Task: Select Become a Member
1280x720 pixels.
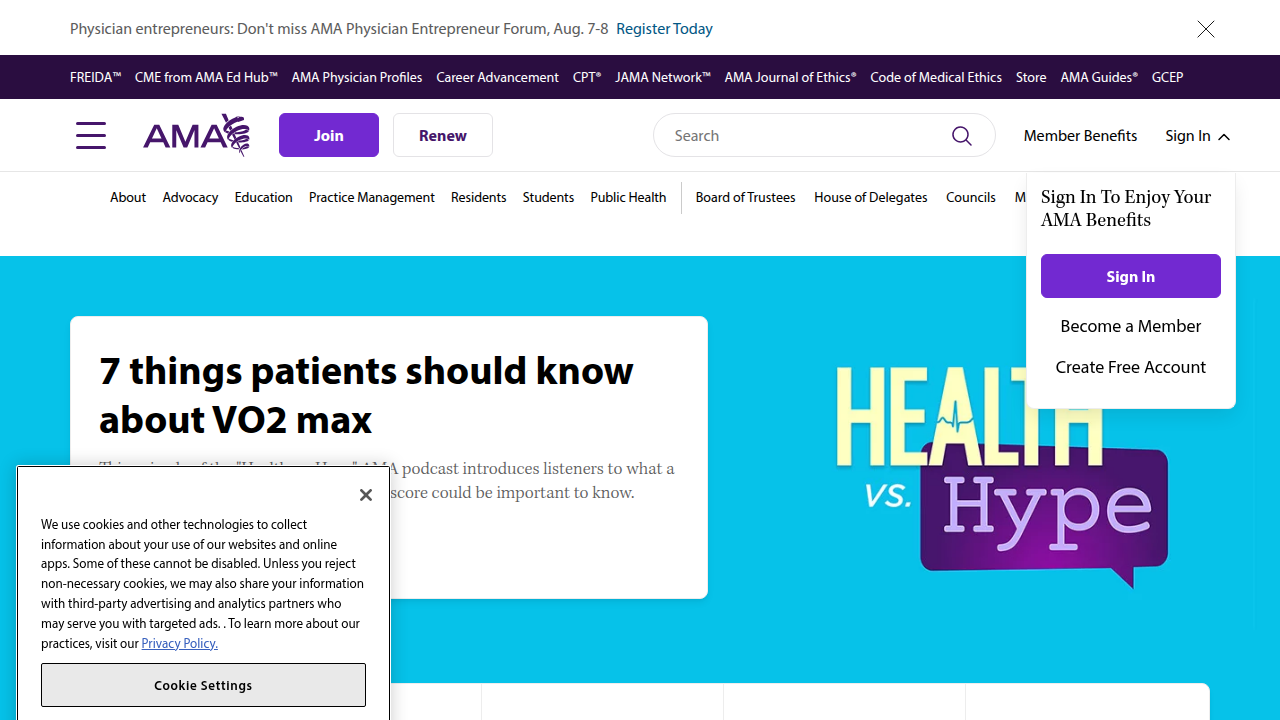Action: coord(1131,326)
